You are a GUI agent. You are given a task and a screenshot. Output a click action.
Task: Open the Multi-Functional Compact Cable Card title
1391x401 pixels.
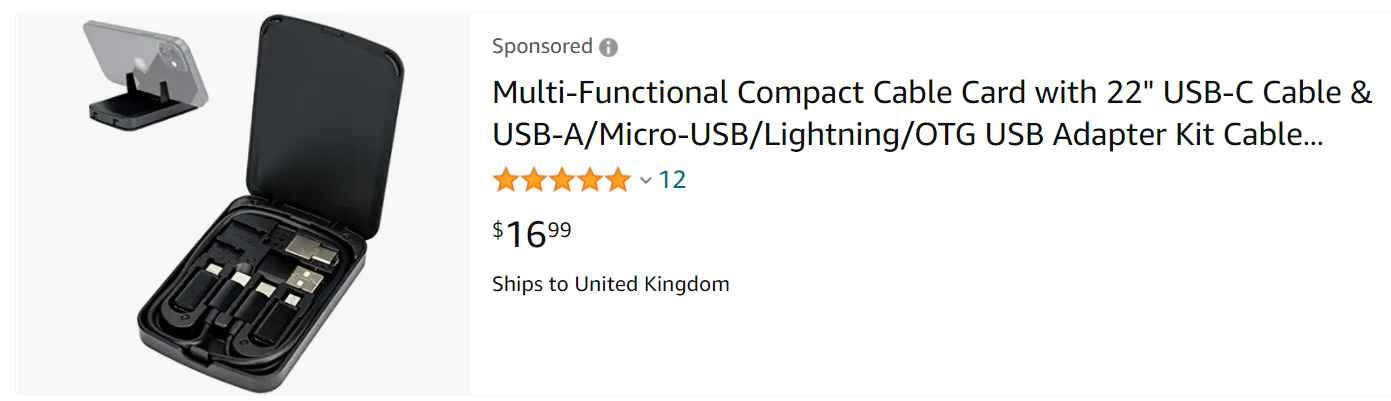point(932,112)
